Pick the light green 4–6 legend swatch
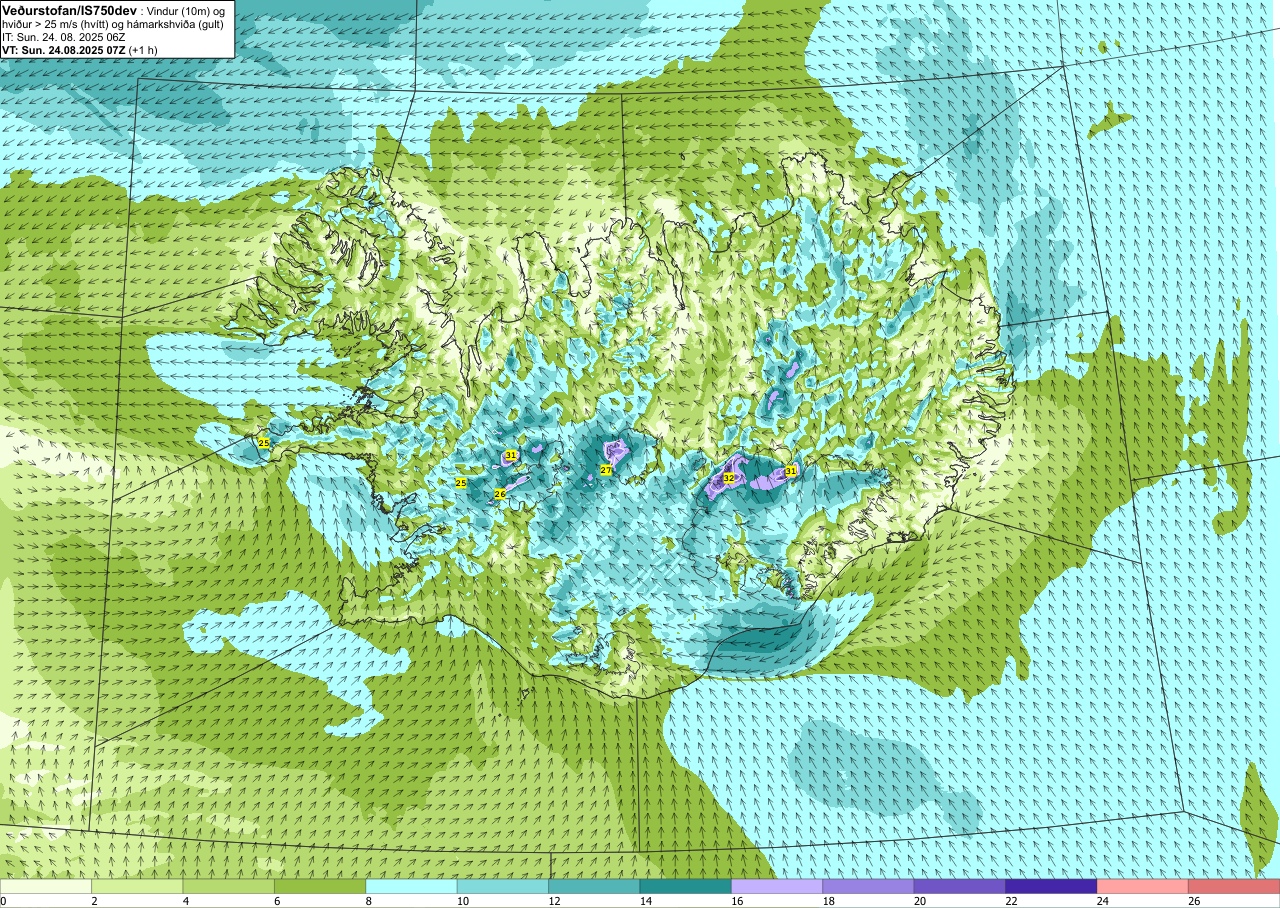 229,886
